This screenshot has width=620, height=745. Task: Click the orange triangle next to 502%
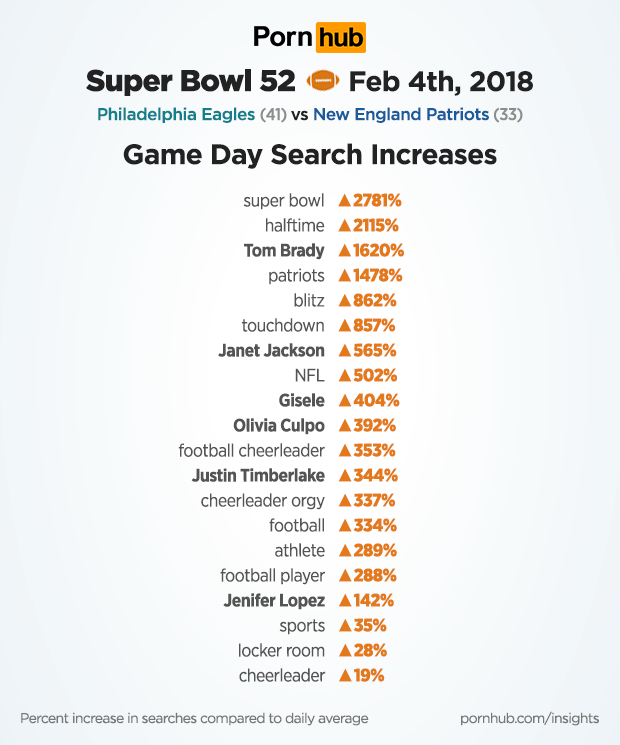[x=345, y=376]
